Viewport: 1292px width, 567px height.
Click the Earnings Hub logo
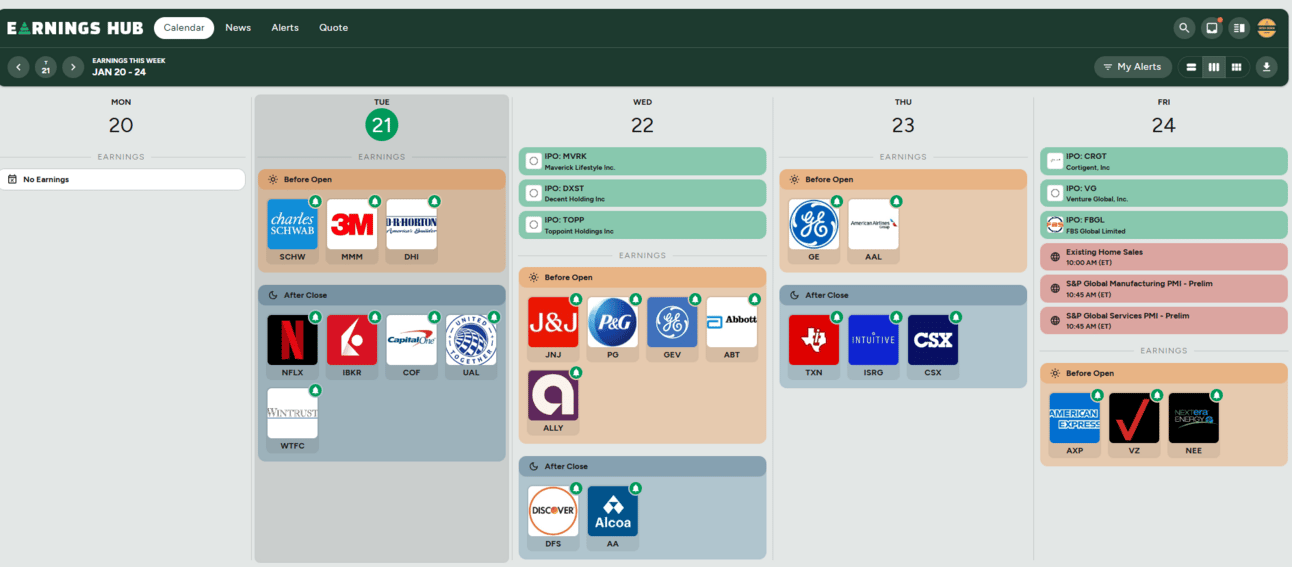pyautogui.click(x=75, y=28)
